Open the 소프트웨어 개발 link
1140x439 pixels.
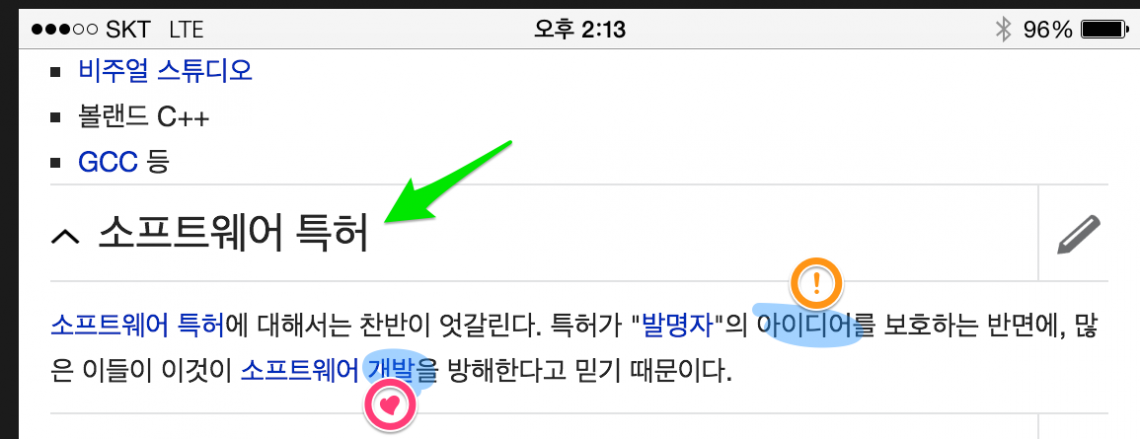click(x=329, y=372)
